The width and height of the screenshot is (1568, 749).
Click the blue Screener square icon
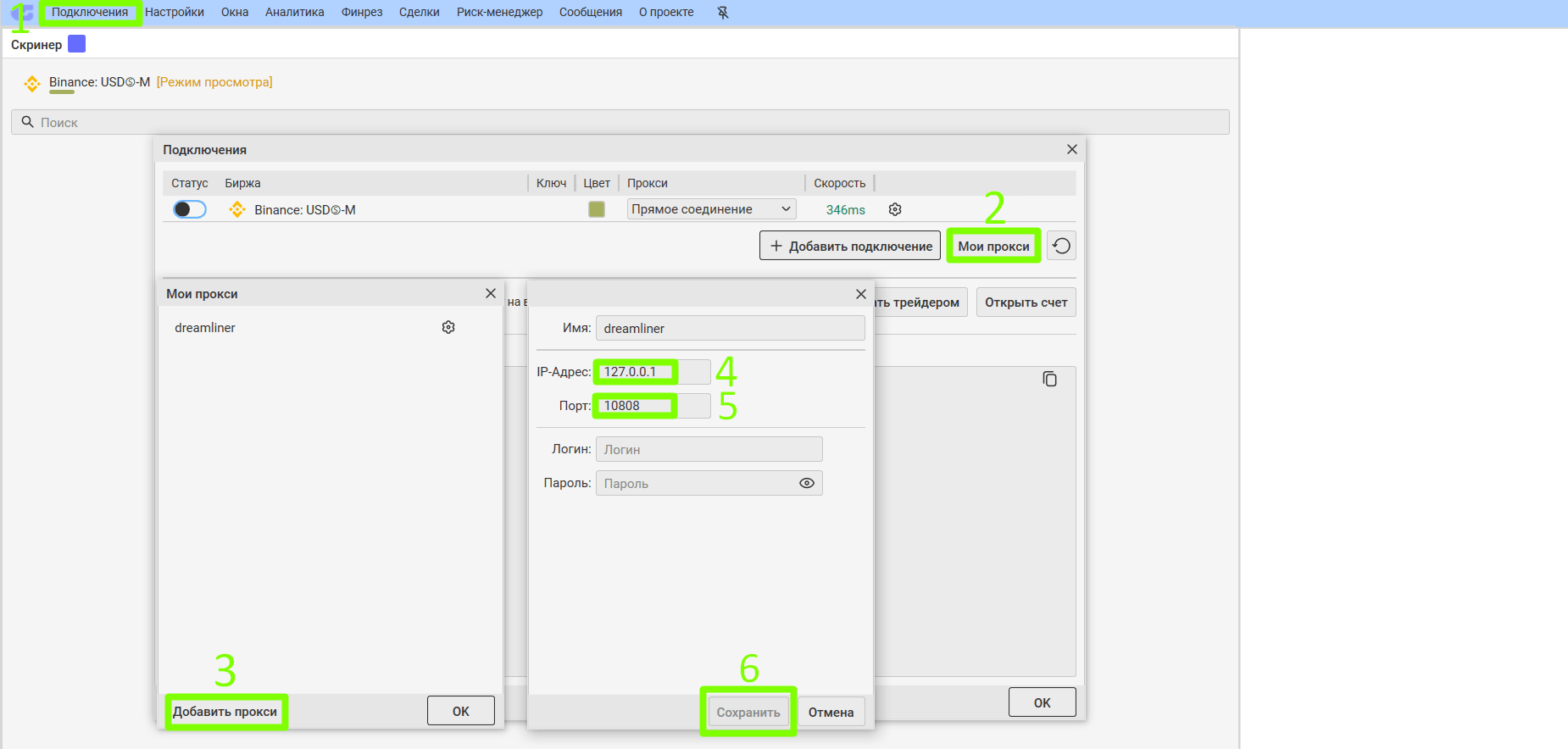76,44
